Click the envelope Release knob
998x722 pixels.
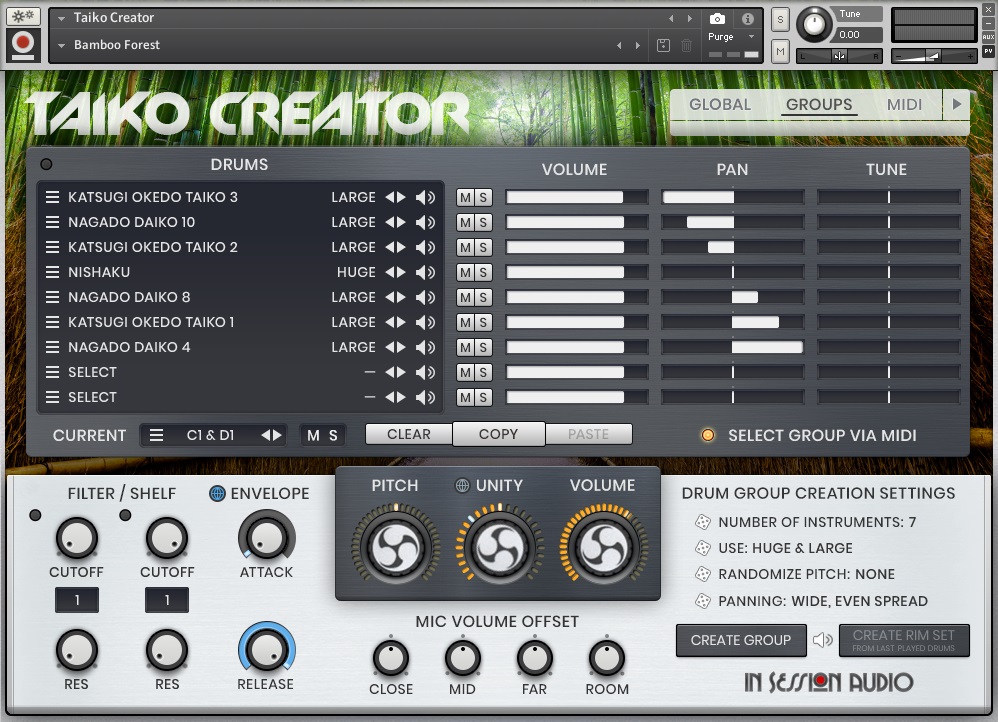(266, 649)
